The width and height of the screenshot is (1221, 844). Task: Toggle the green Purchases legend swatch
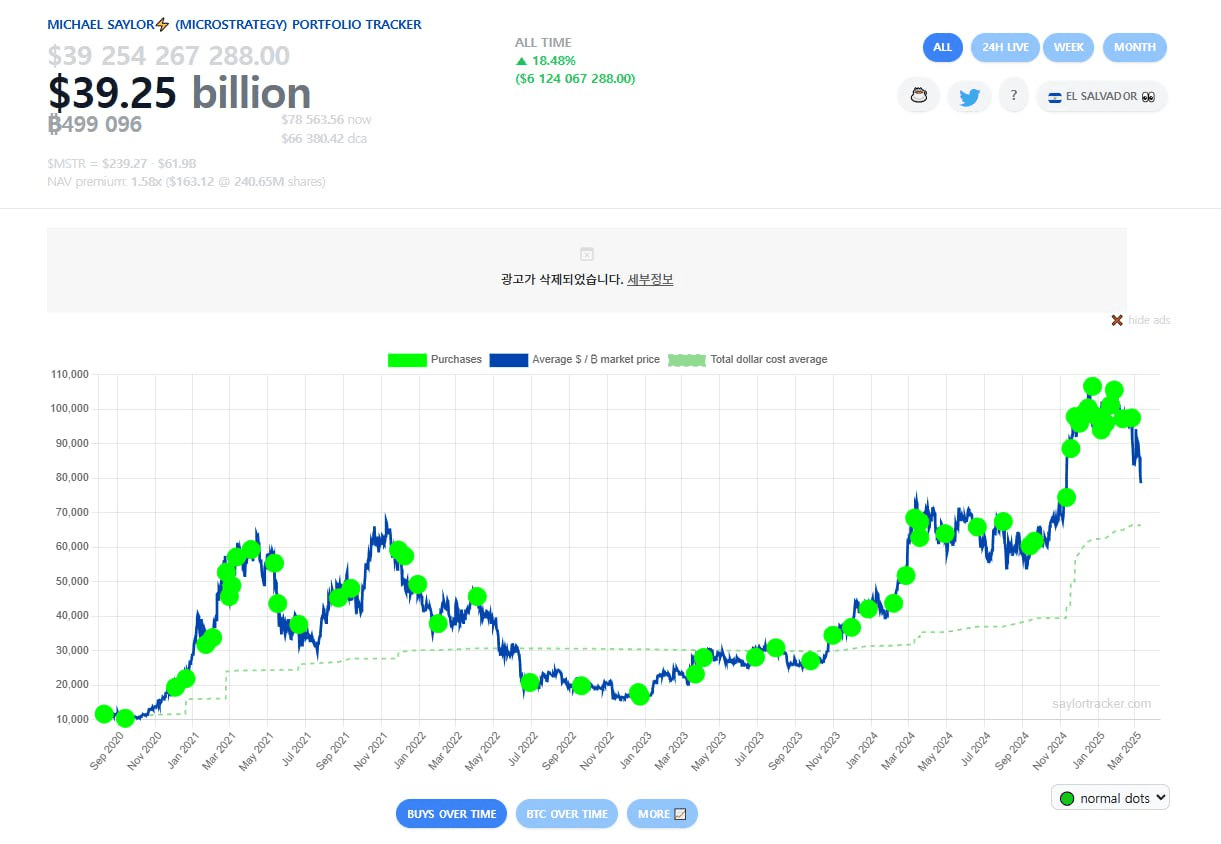click(406, 360)
